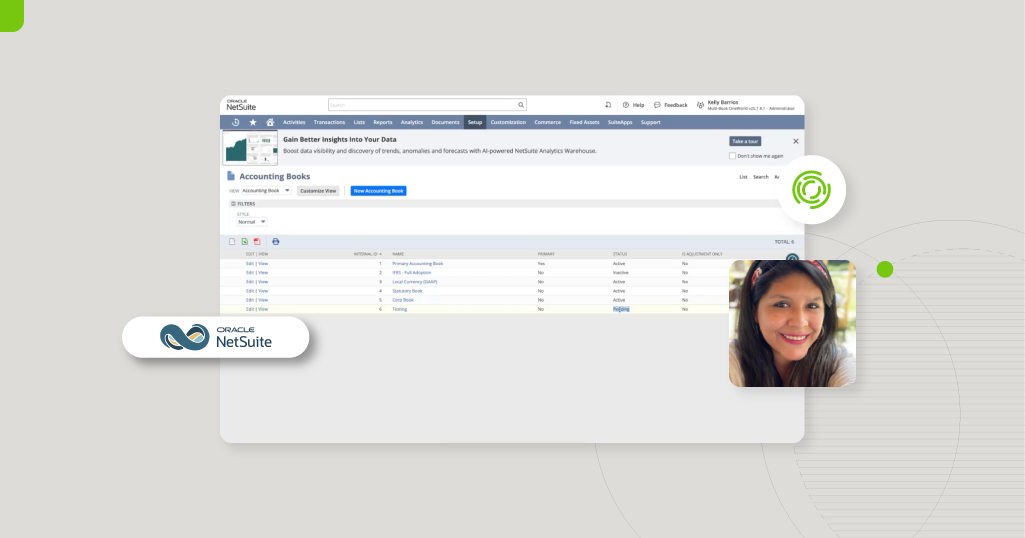Open the Help question mark icon

[x=626, y=105]
